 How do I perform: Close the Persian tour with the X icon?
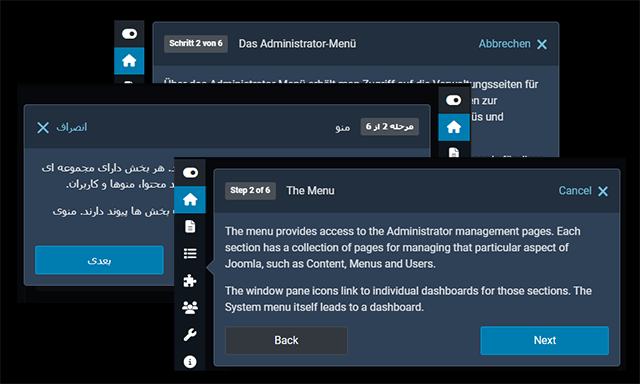43,128
